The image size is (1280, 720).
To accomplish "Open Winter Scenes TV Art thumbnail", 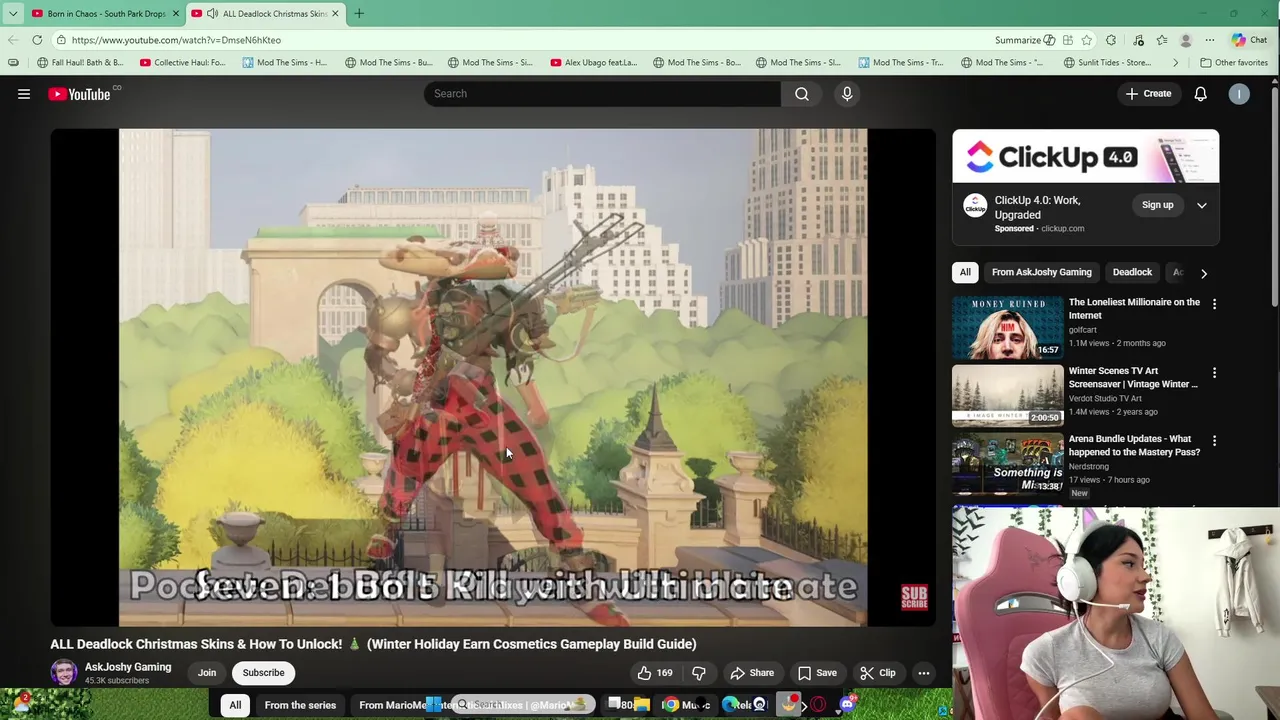I will point(1008,396).
